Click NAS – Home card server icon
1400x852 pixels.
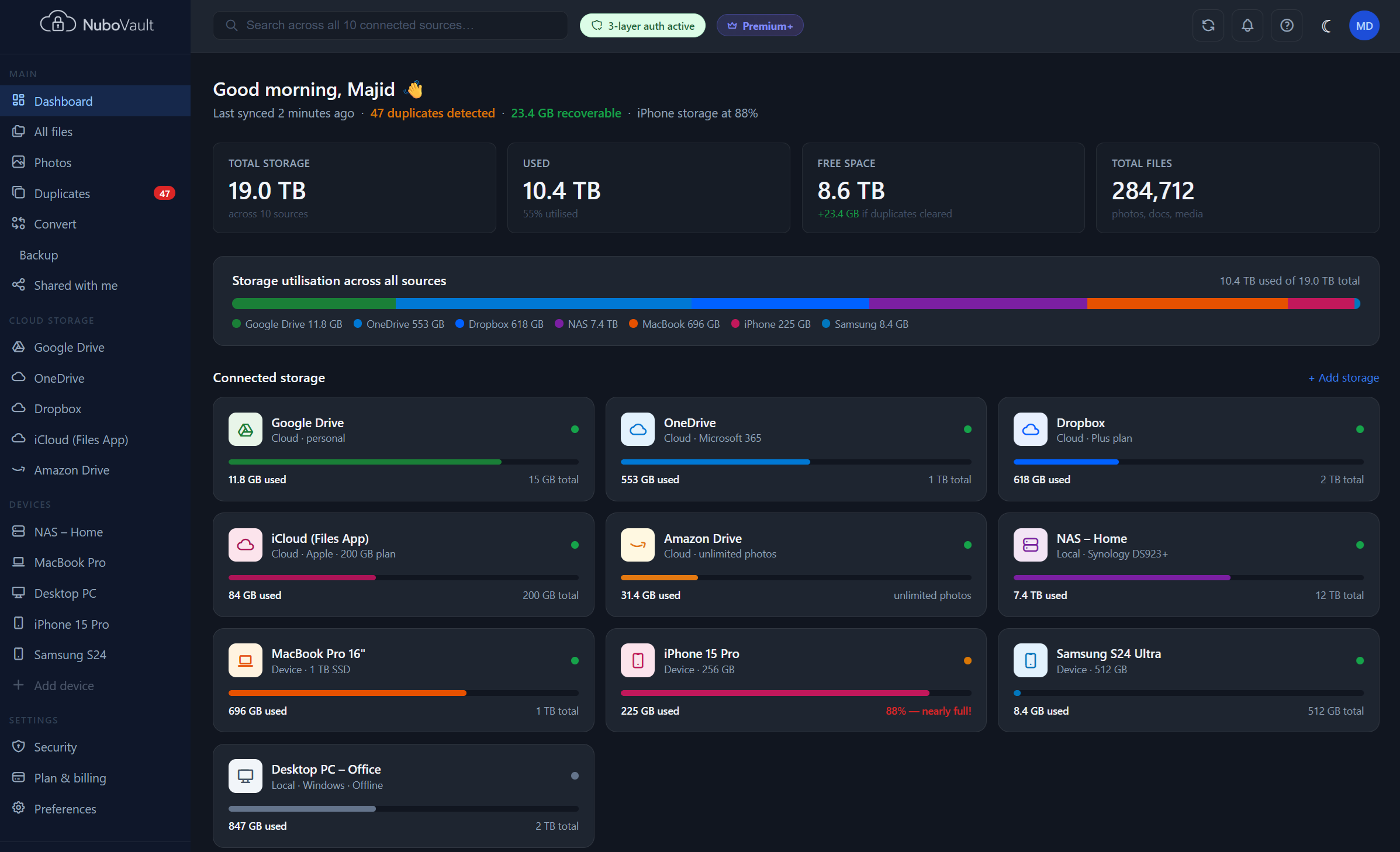click(x=1031, y=545)
